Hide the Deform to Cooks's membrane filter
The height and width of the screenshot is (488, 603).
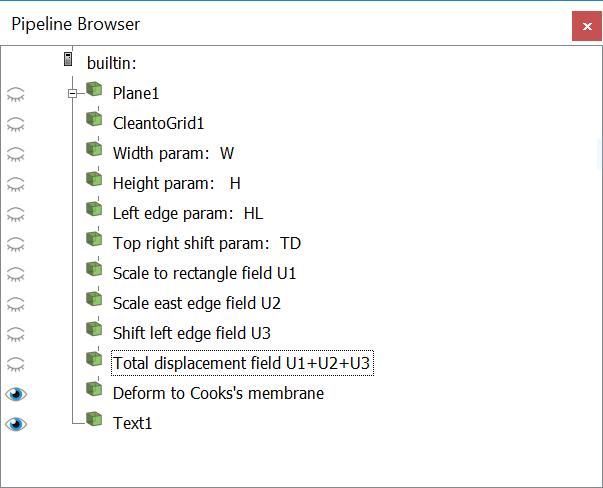pos(16,394)
